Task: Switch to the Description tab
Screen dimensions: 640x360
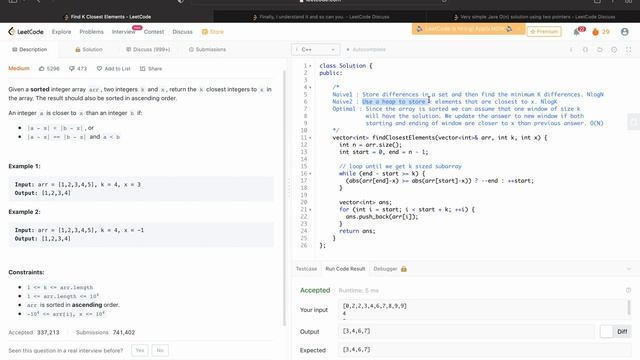Action: point(29,49)
